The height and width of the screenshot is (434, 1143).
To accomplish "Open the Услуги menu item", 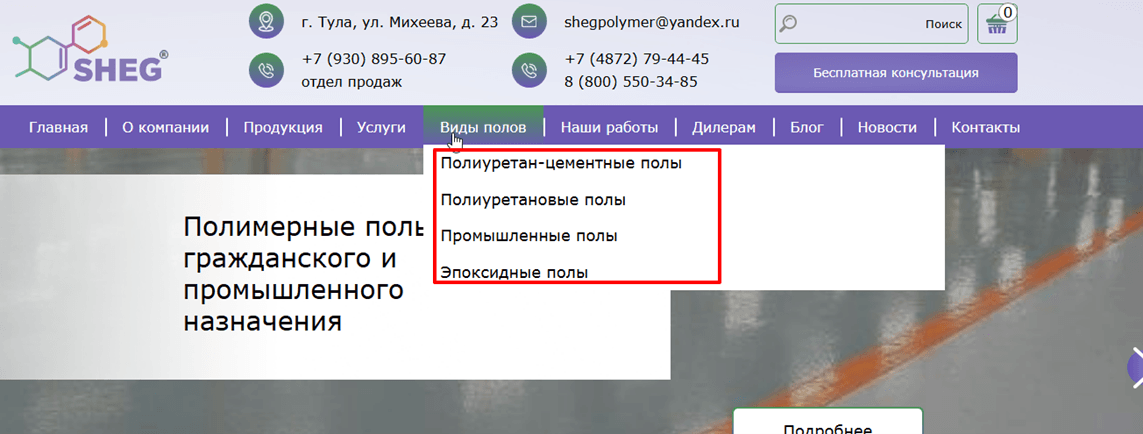I will [x=381, y=128].
